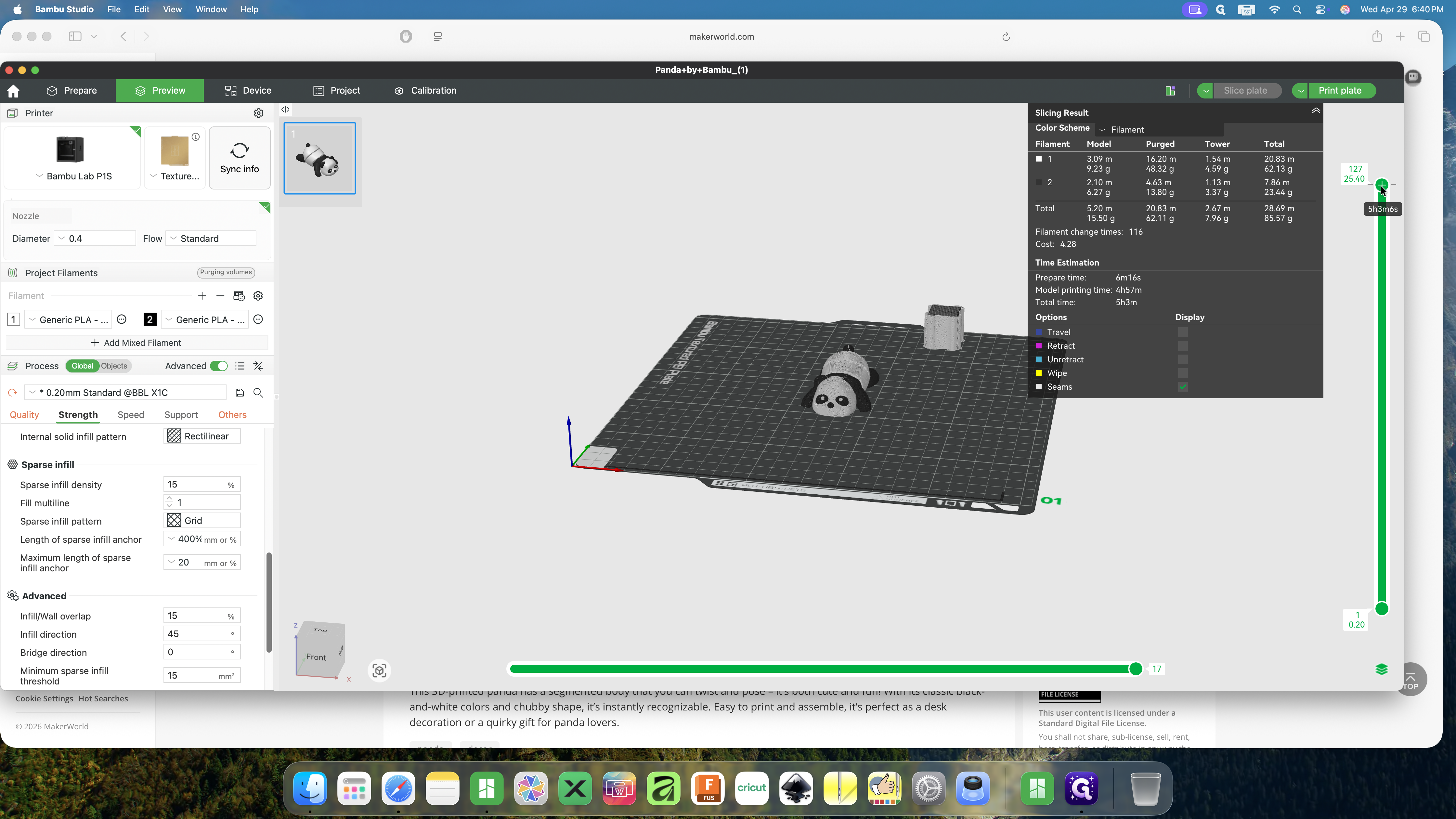This screenshot has height=819, width=1456.
Task: Open filament 2 Generic PLA dropdown
Action: [x=205, y=320]
